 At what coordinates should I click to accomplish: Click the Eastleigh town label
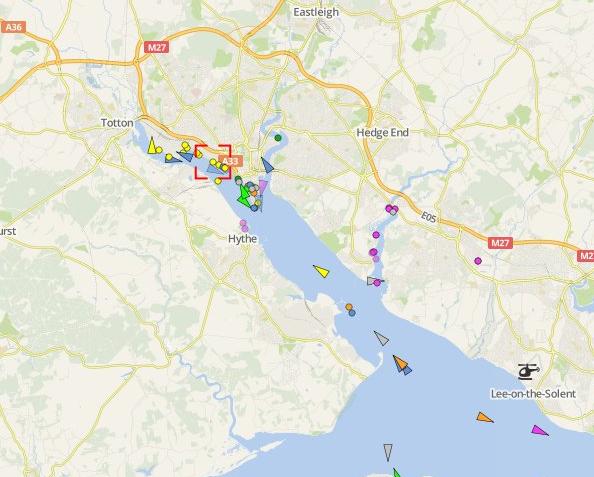tap(316, 12)
